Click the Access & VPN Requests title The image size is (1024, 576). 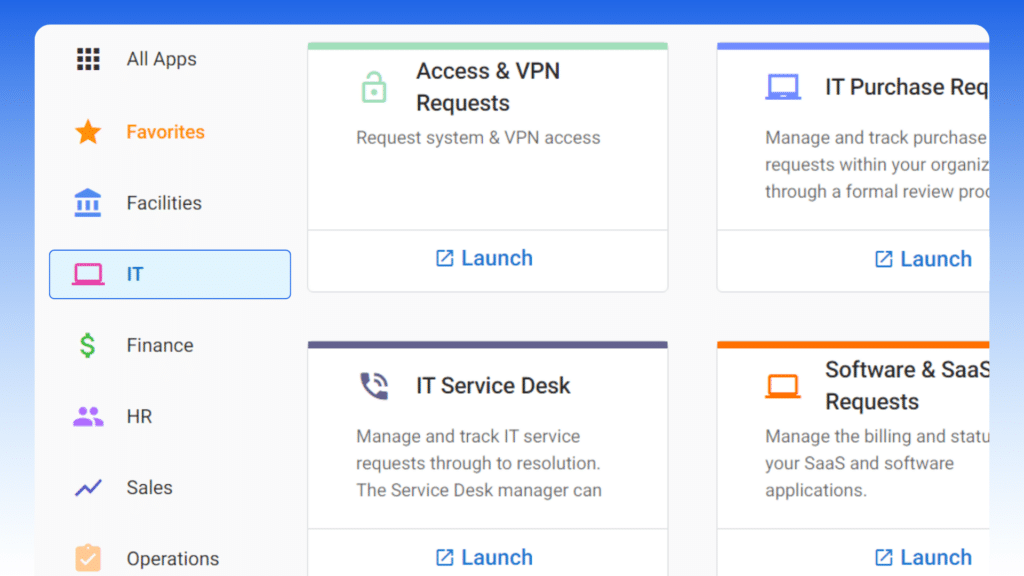488,87
